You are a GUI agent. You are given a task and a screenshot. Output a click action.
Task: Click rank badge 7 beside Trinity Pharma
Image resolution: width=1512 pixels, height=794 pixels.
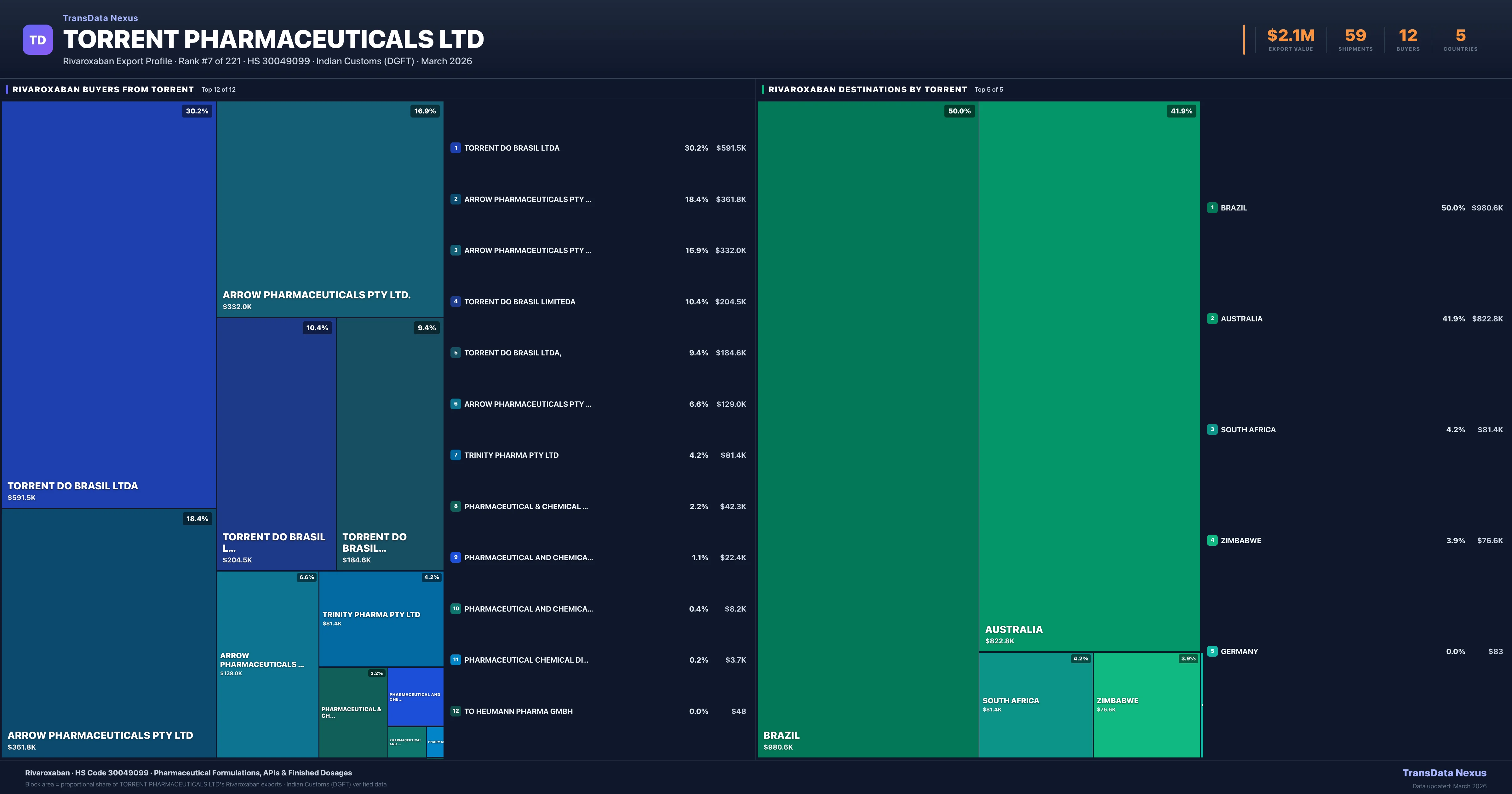455,455
